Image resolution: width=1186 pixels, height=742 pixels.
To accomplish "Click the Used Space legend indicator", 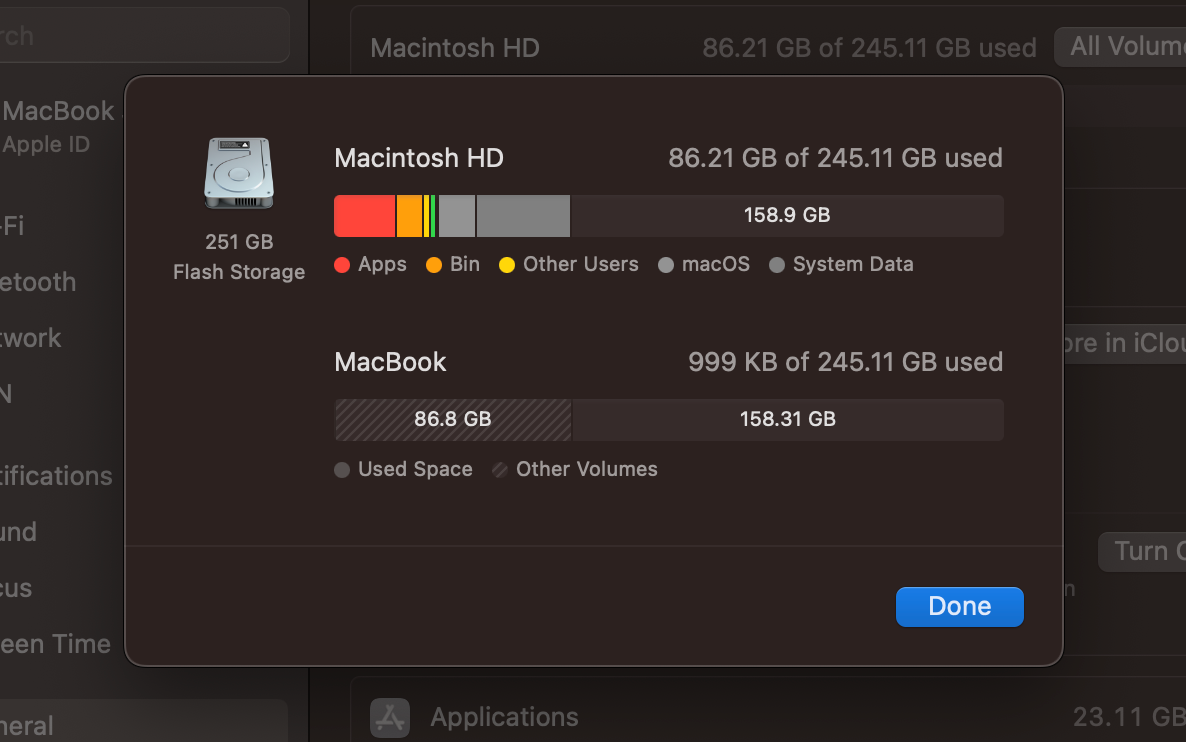I will [341, 469].
